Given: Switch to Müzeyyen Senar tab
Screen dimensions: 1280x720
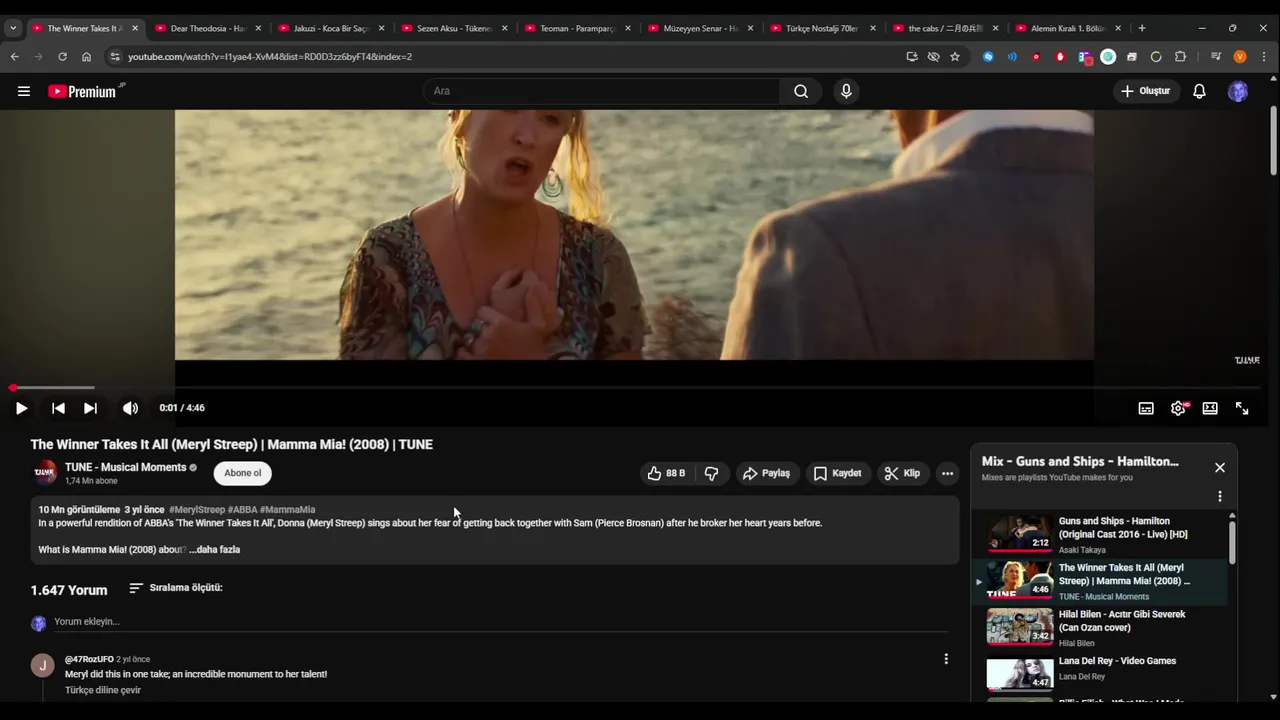Looking at the screenshot, I should [x=700, y=28].
